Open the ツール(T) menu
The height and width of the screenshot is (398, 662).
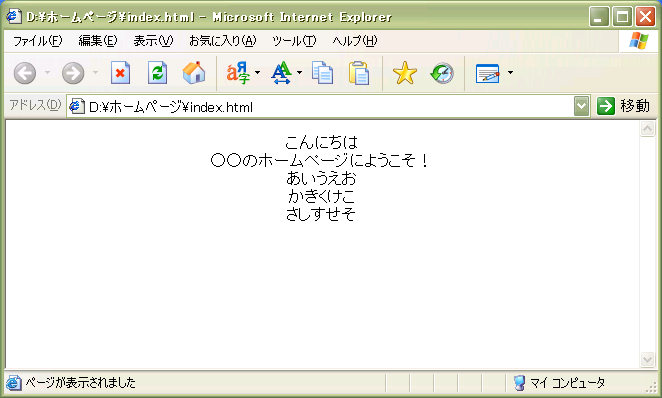pos(294,41)
